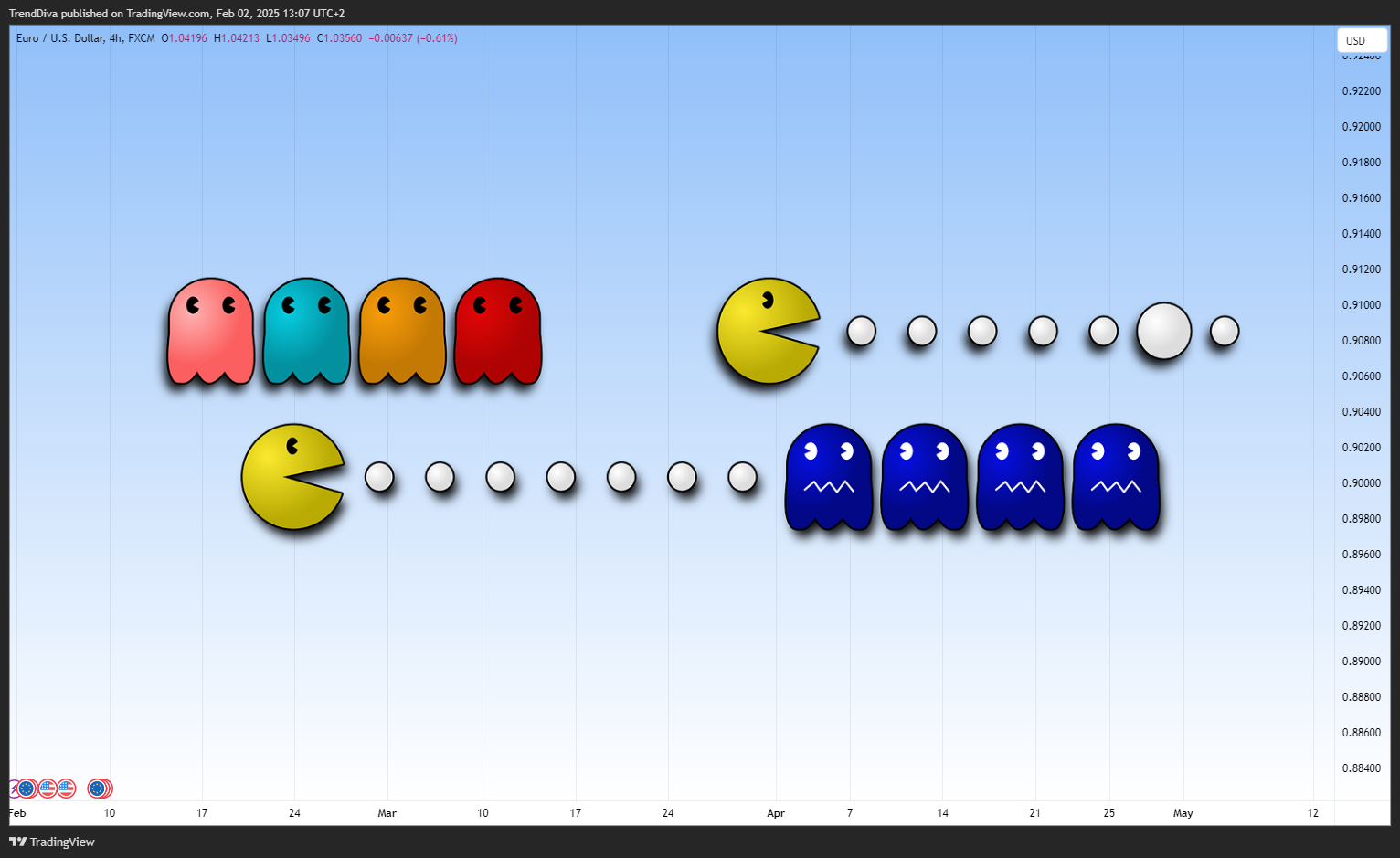This screenshot has width=1400, height=858.
Task: Click the change value −0.00637 (−0.61%)
Action: 413,38
